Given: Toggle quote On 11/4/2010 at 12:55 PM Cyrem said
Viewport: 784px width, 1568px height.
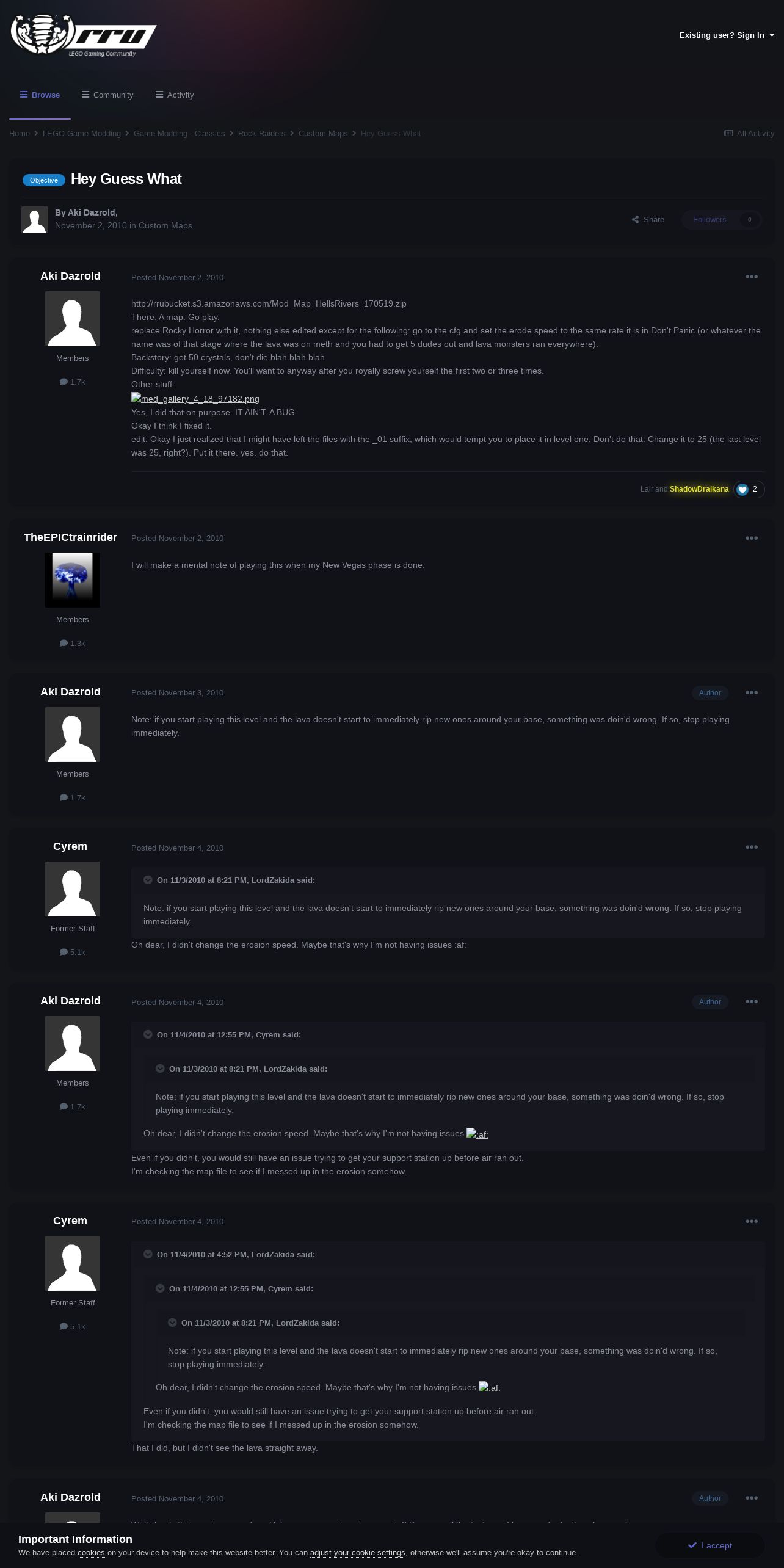Looking at the screenshot, I should [148, 1034].
